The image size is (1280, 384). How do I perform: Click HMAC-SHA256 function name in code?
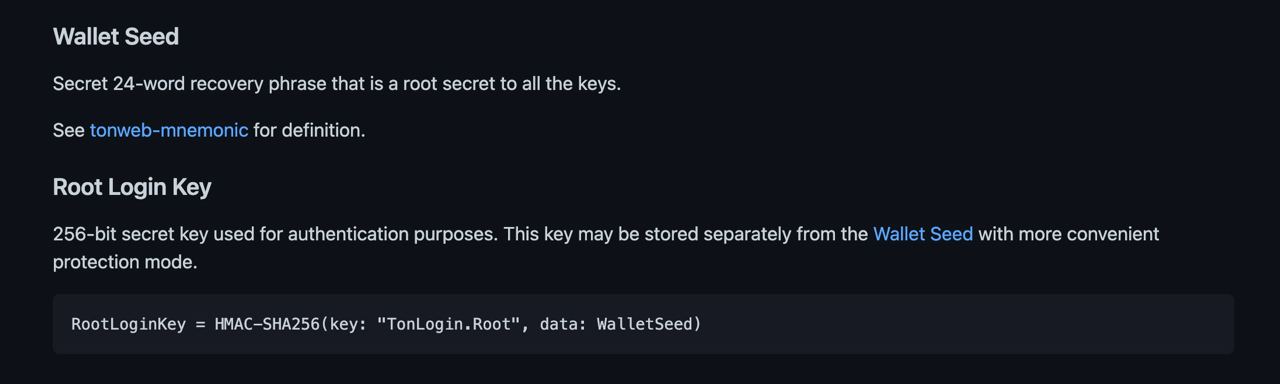coord(267,324)
